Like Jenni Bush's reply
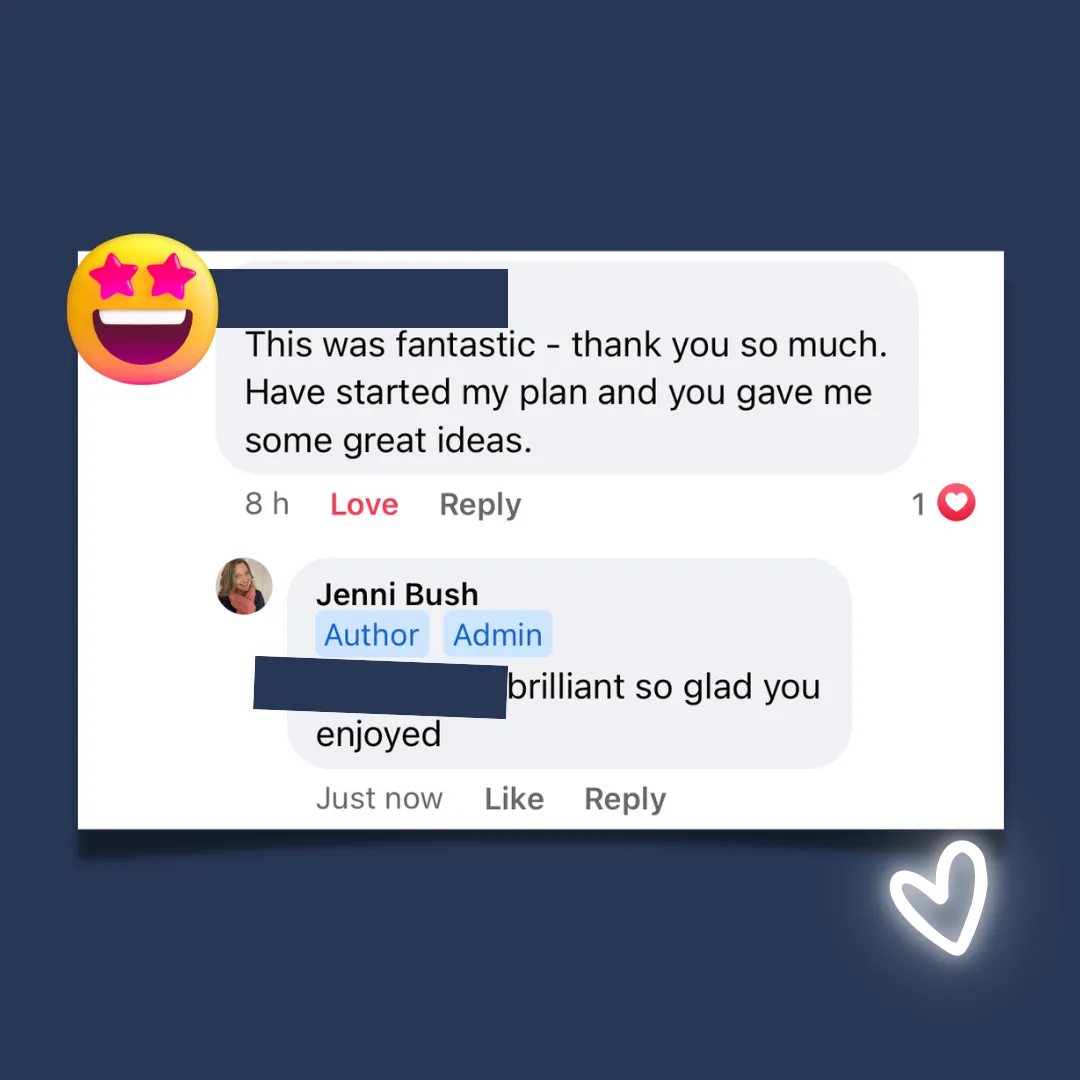1080x1080 pixels. [515, 799]
